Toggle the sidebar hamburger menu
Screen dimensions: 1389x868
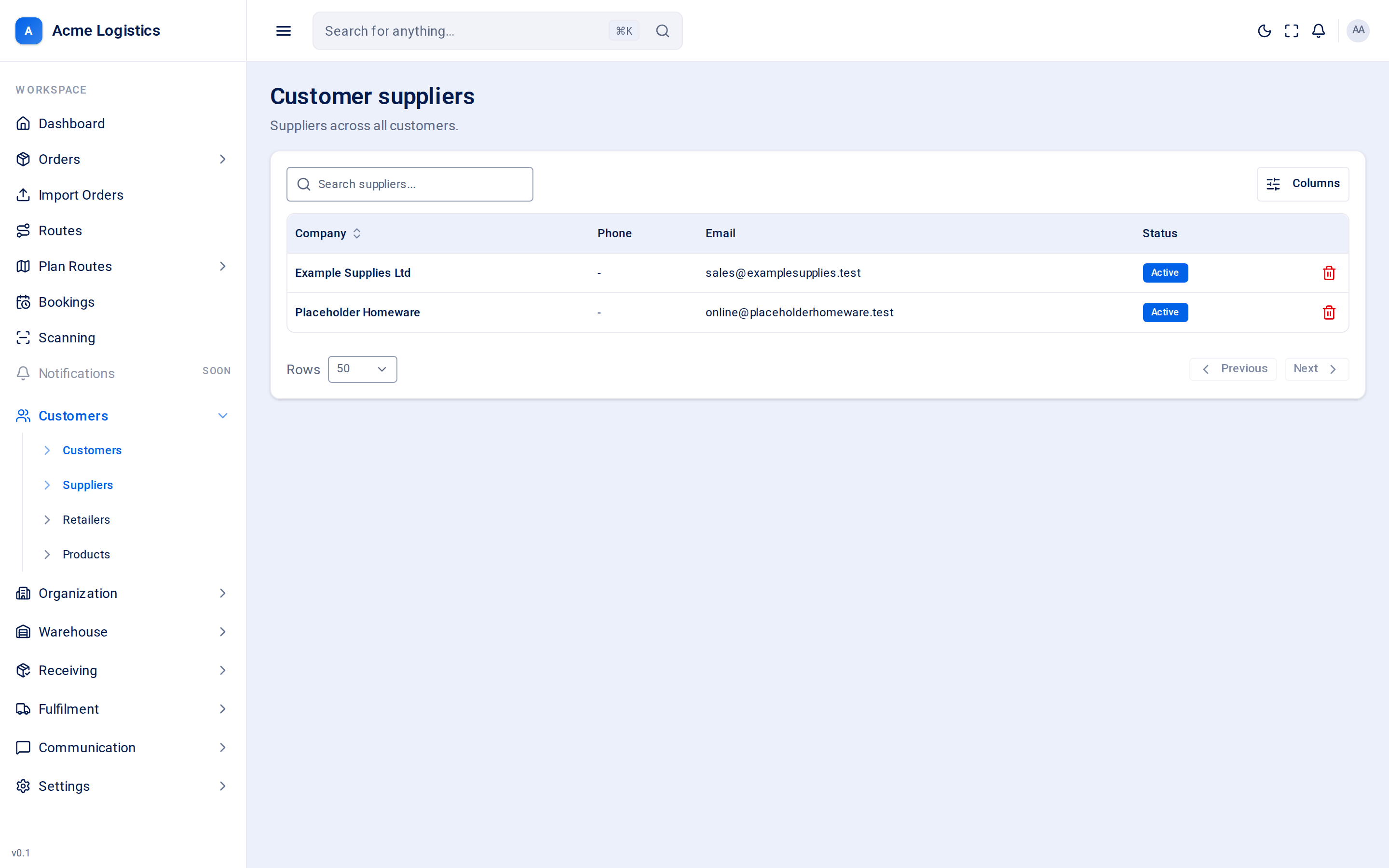(284, 31)
